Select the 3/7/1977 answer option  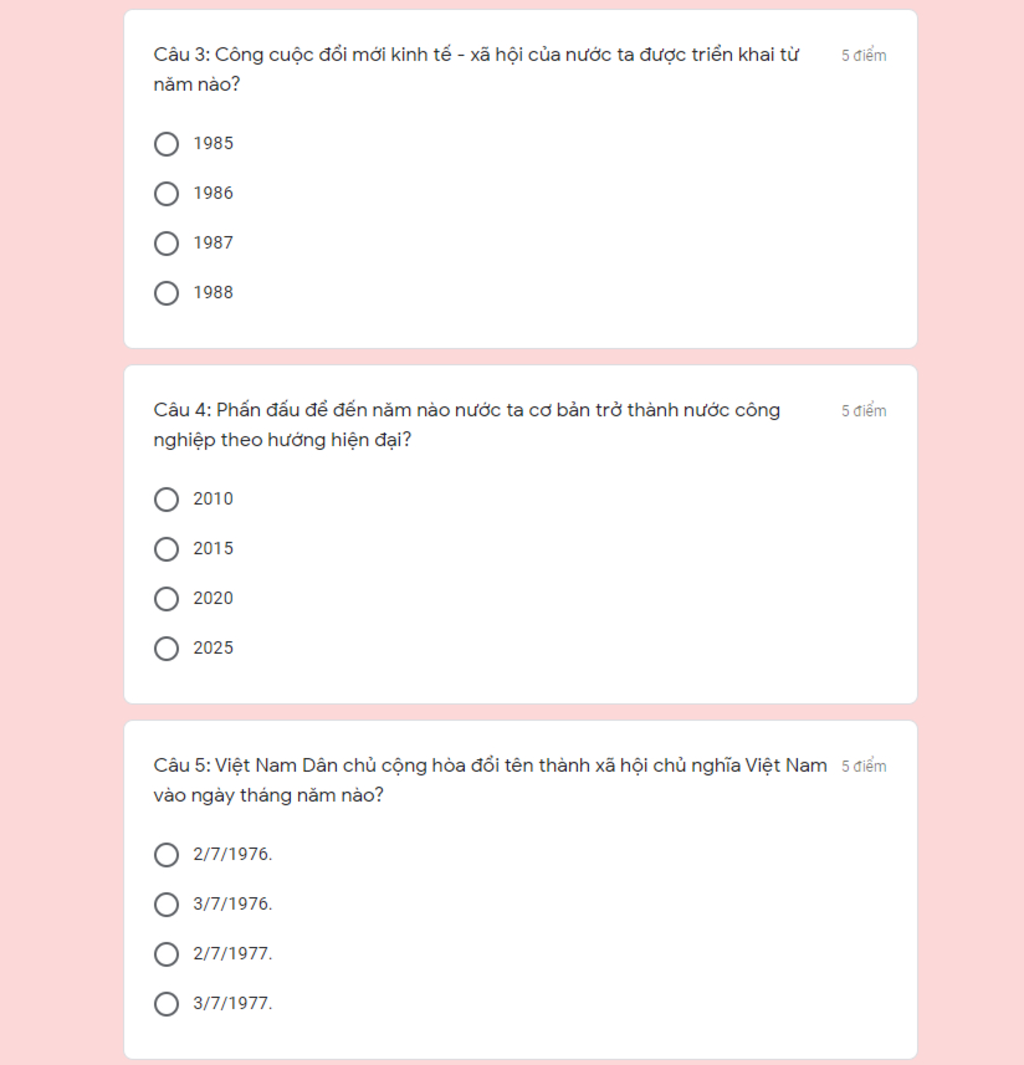[x=166, y=1004]
